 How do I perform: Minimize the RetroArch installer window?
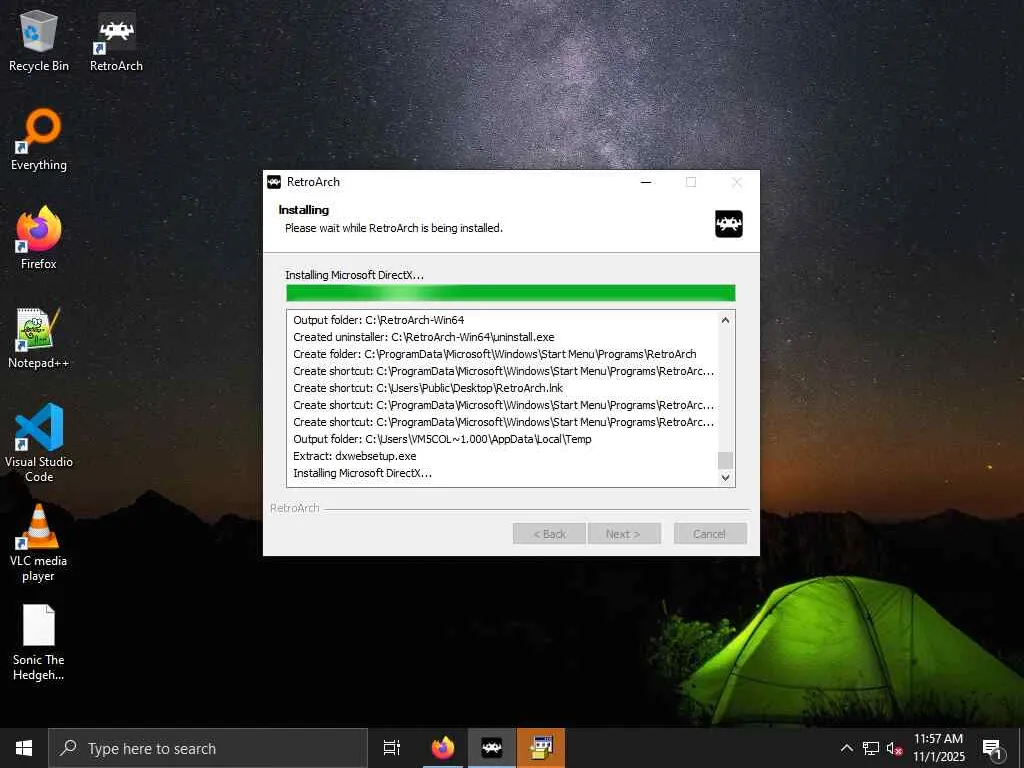point(646,182)
